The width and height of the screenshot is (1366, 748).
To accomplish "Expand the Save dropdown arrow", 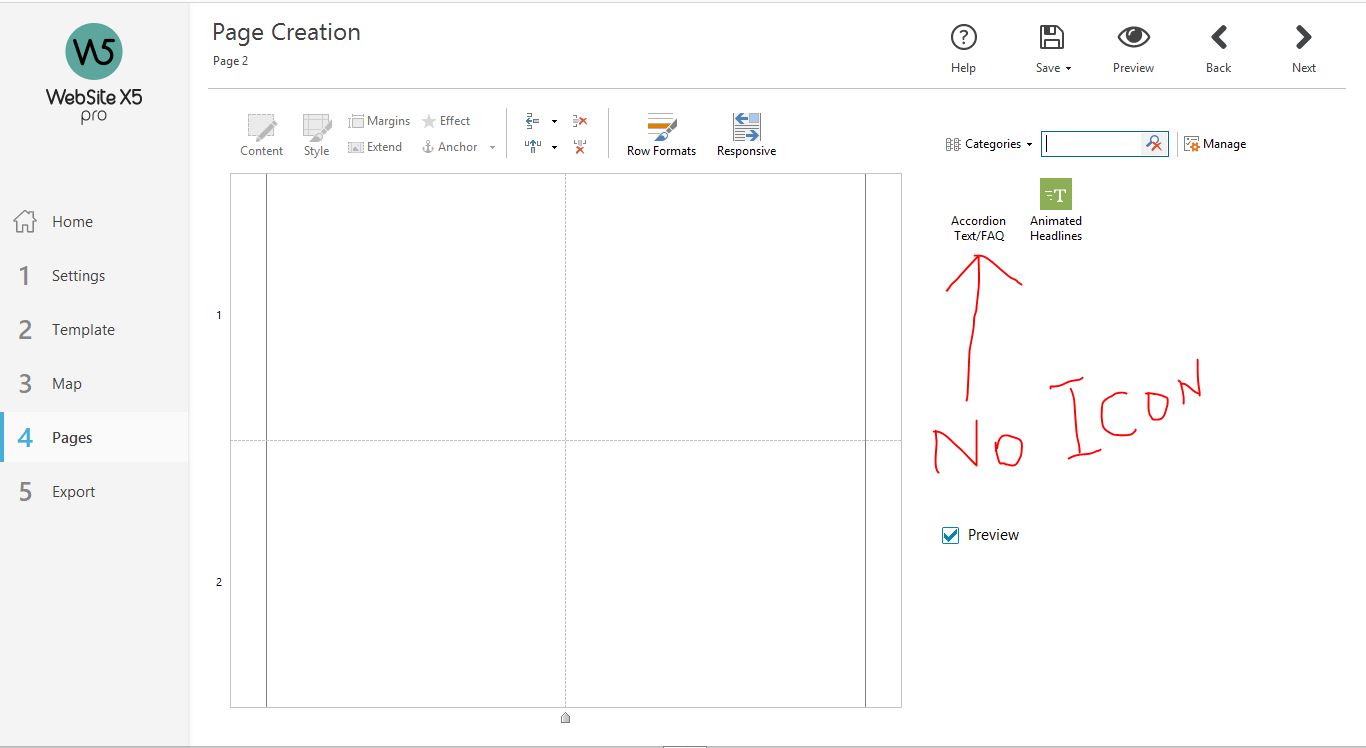I will 1068,68.
